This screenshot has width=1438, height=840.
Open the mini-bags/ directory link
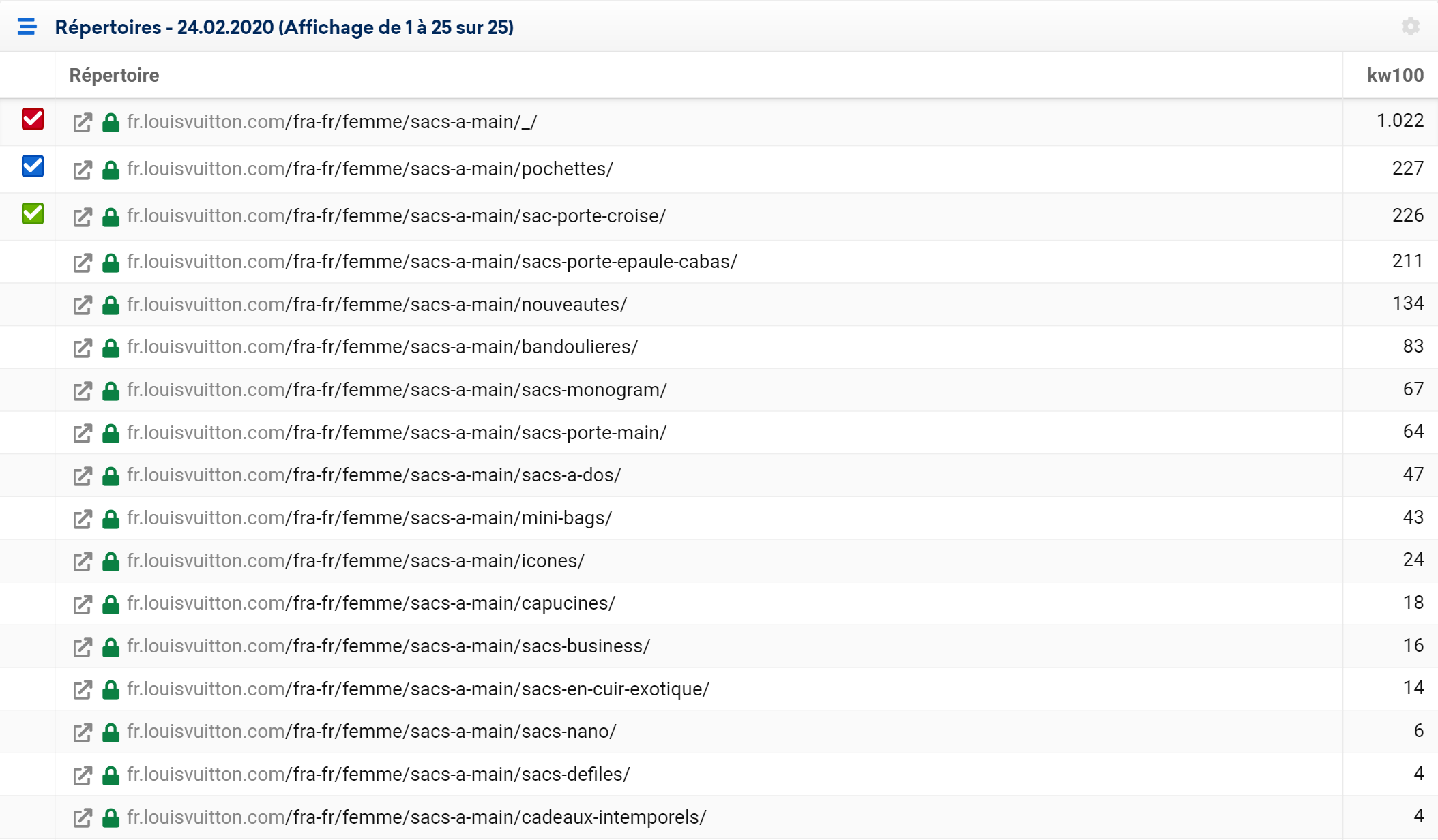click(370, 518)
